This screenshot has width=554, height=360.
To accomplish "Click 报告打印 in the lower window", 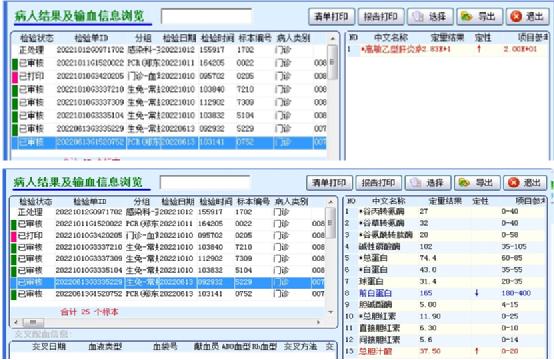I will click(378, 183).
